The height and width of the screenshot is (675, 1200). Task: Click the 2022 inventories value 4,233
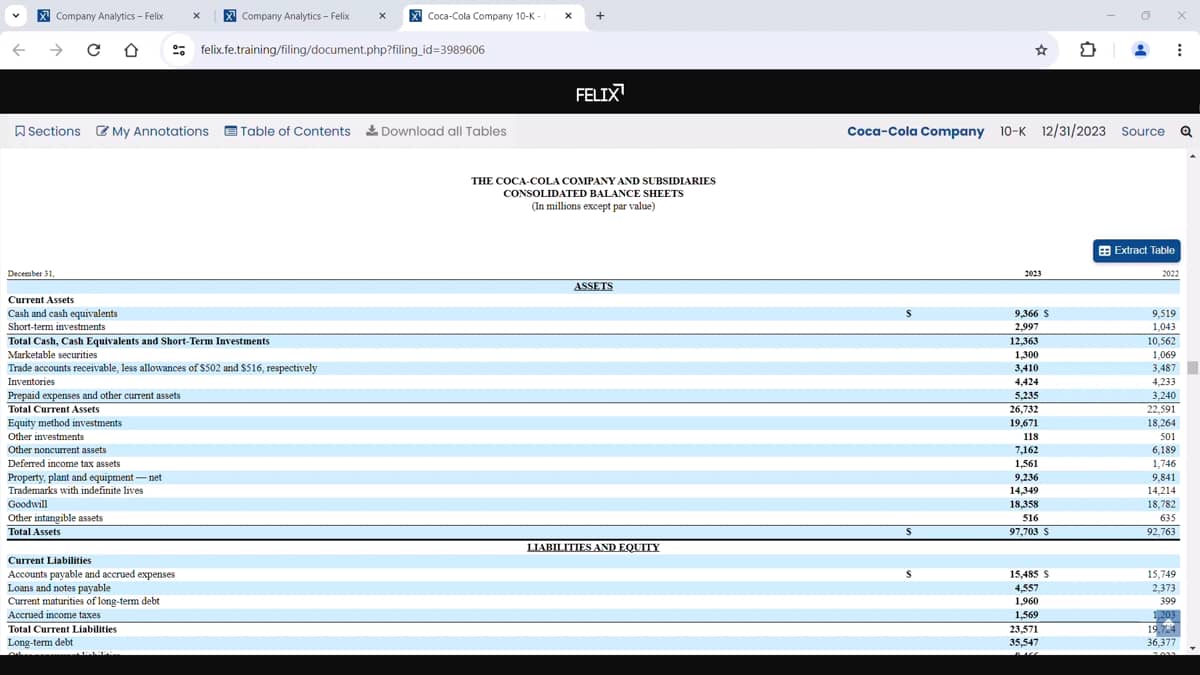click(x=1165, y=381)
